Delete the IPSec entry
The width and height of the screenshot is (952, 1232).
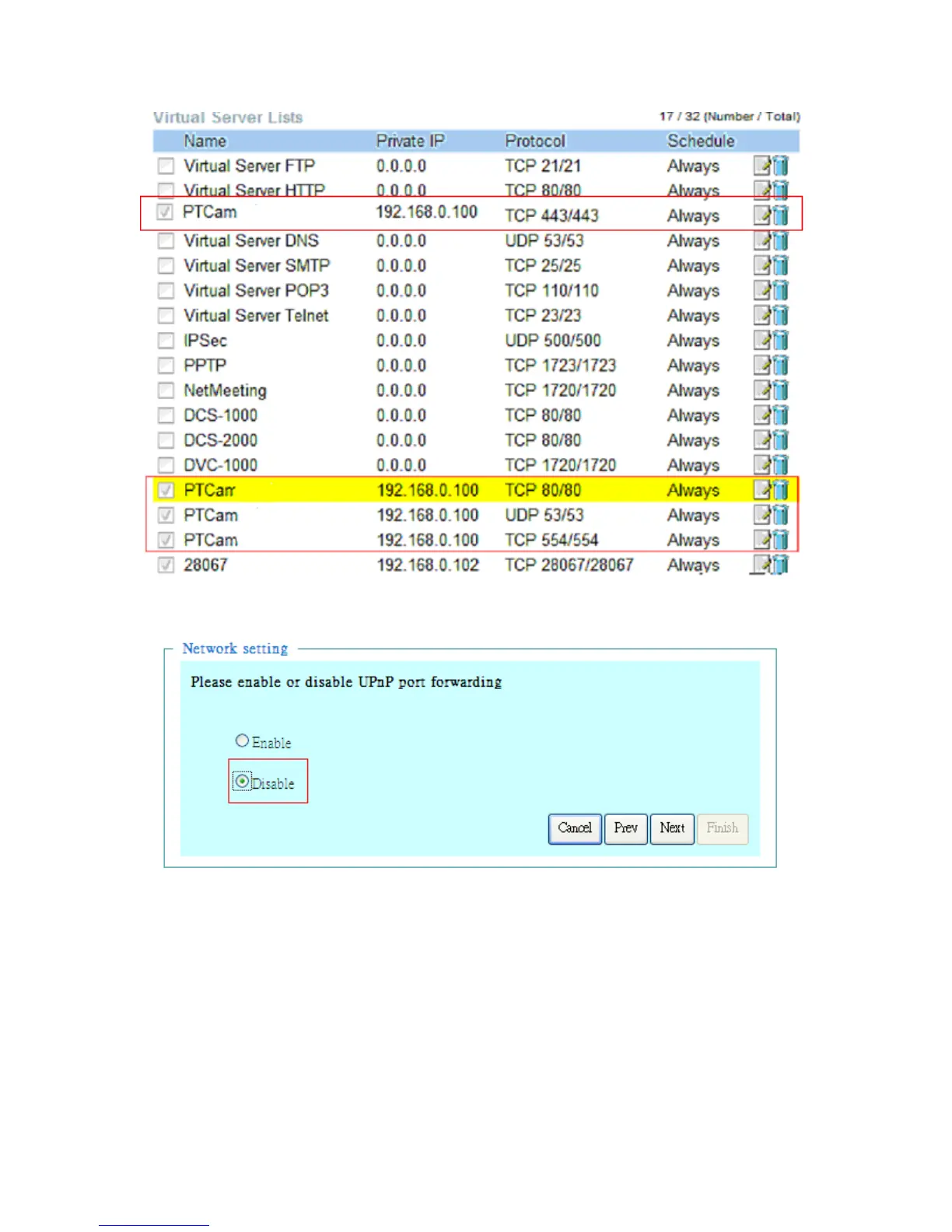click(780, 340)
